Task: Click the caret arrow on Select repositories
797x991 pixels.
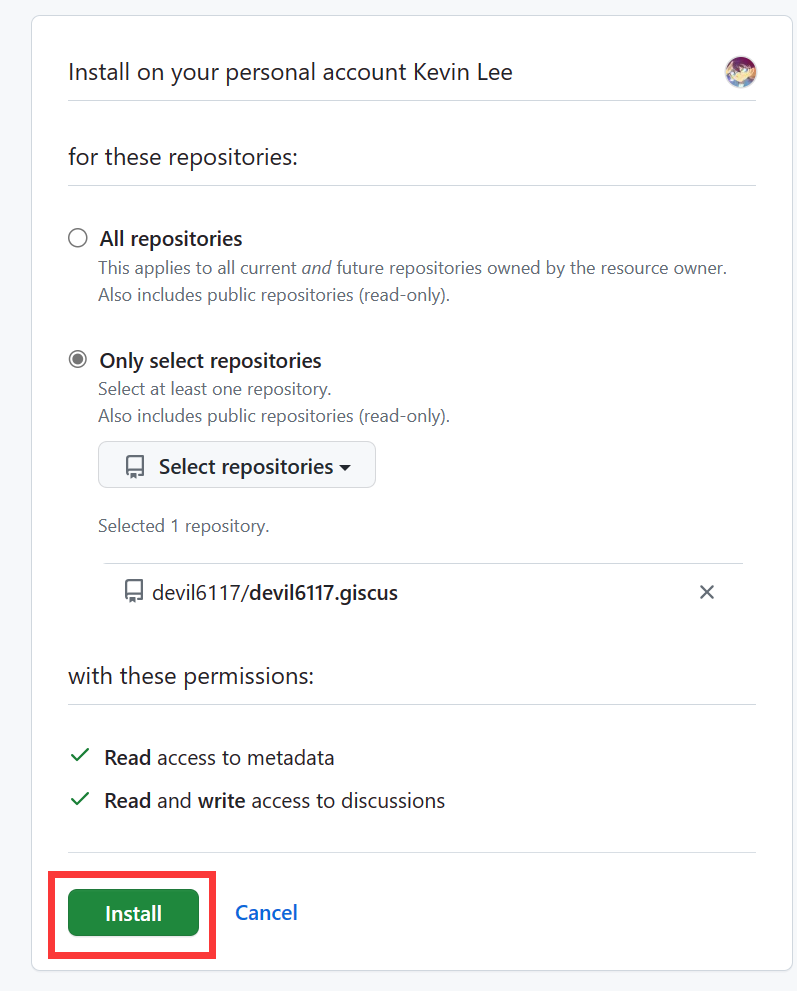Action: point(345,467)
